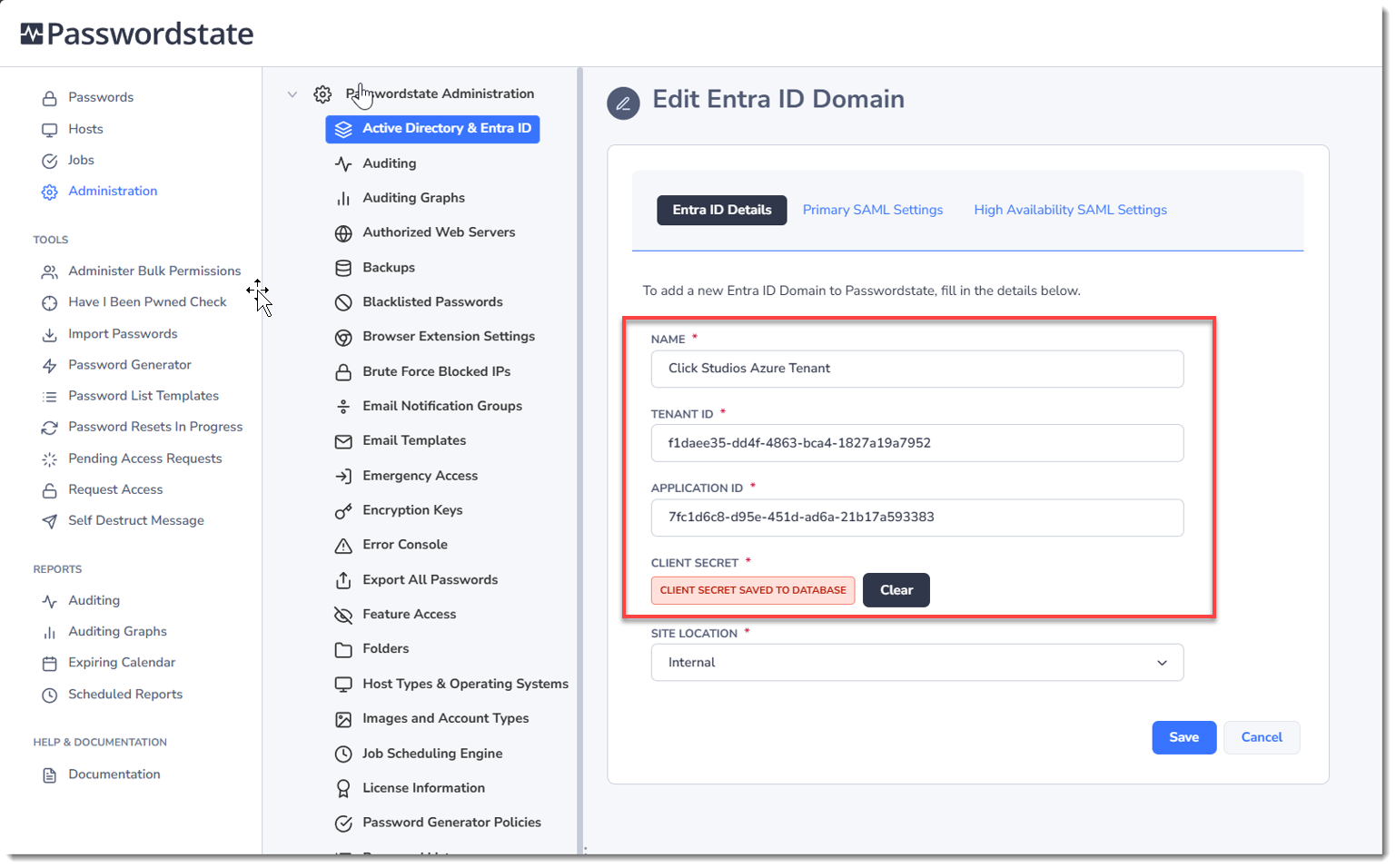Open Password Generator Policies

pos(451,823)
